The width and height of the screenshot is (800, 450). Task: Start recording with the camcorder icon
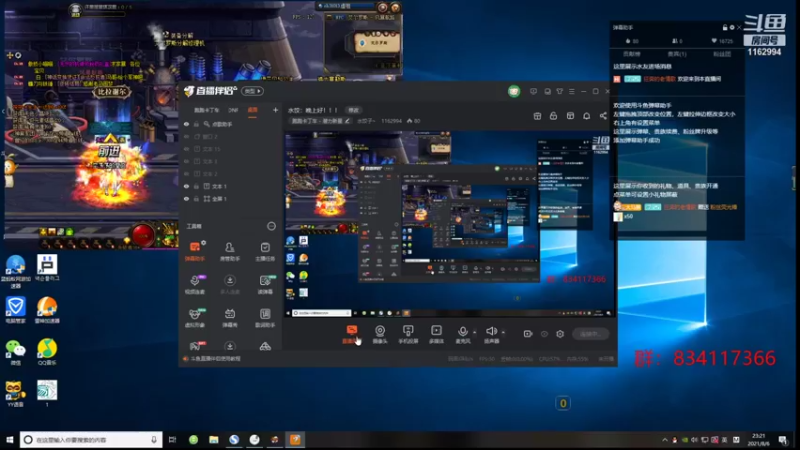coord(528,334)
